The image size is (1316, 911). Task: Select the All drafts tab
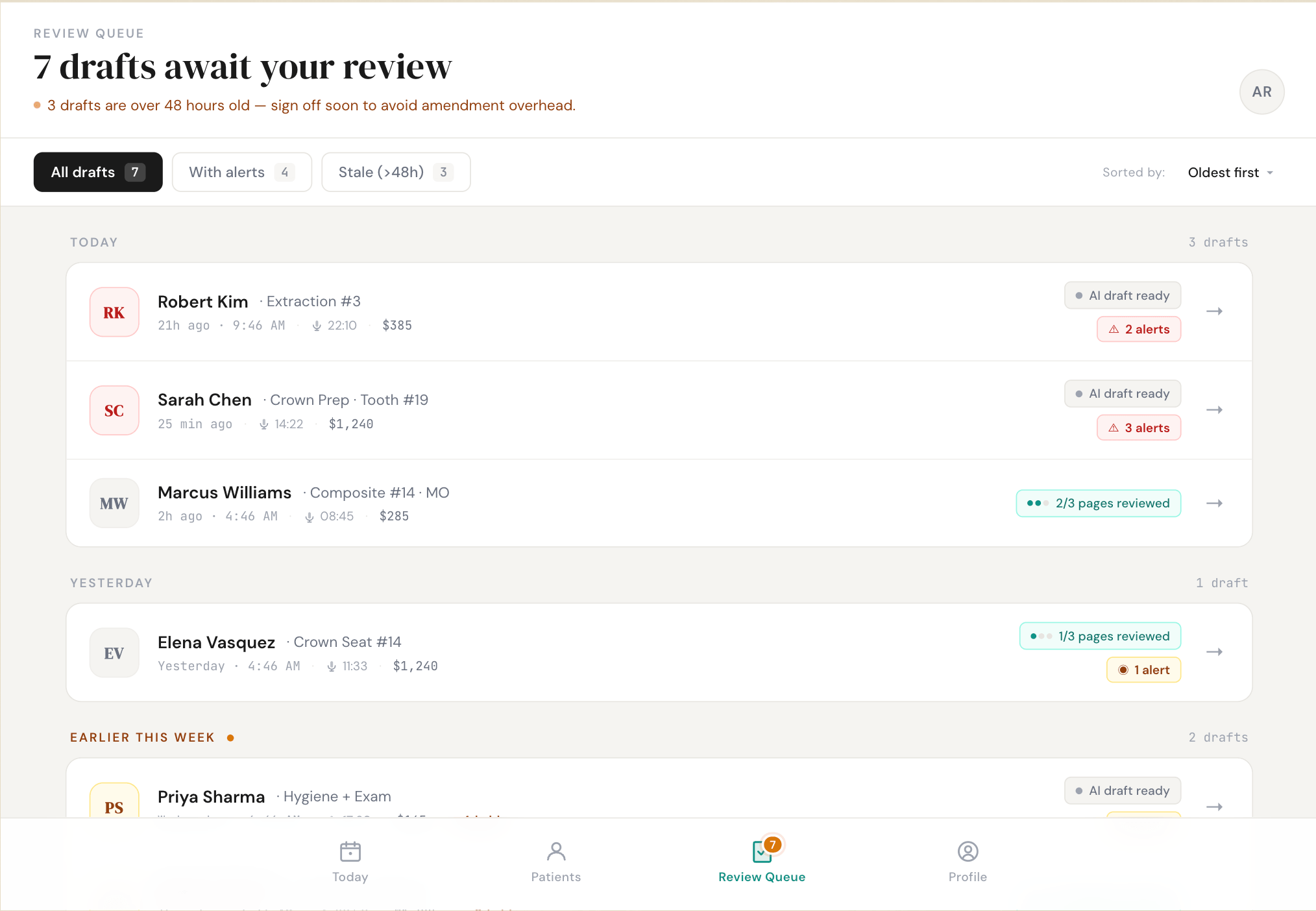tap(98, 172)
